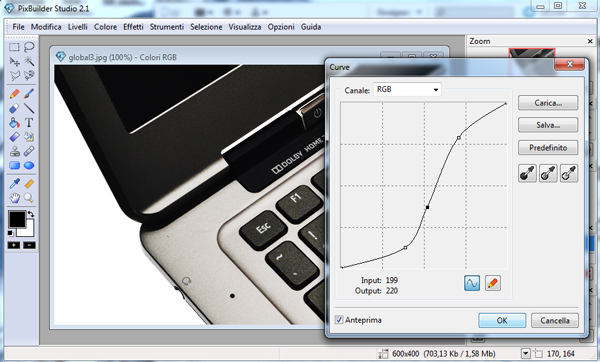Select the Eyedropper color picker tool

tap(14, 184)
